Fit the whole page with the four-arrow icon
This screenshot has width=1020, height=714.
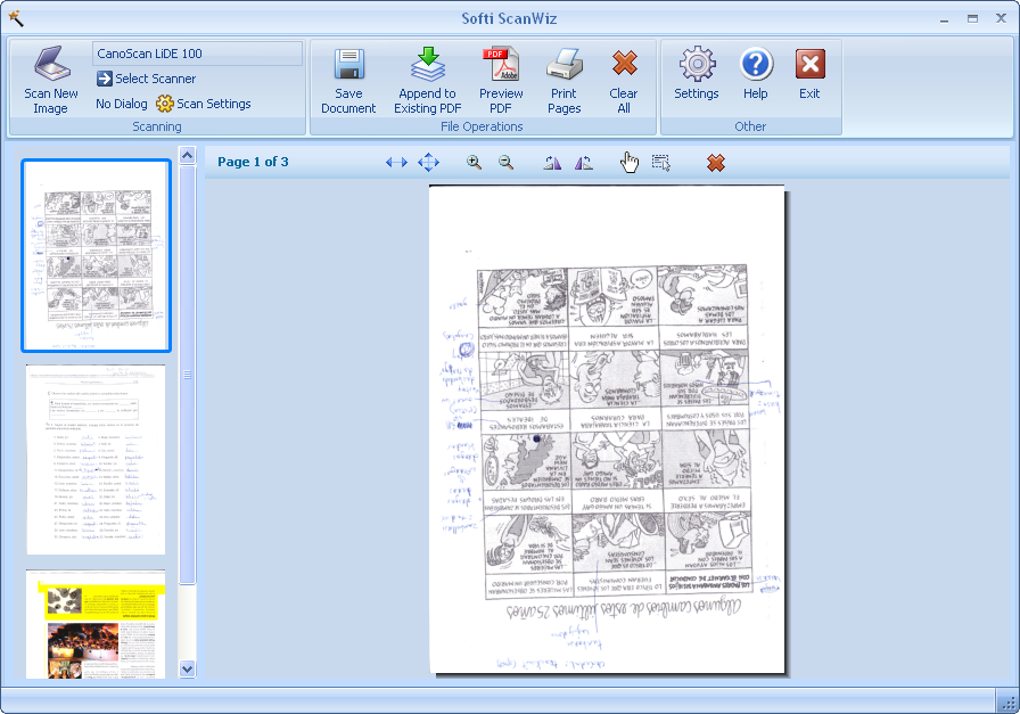pos(428,162)
